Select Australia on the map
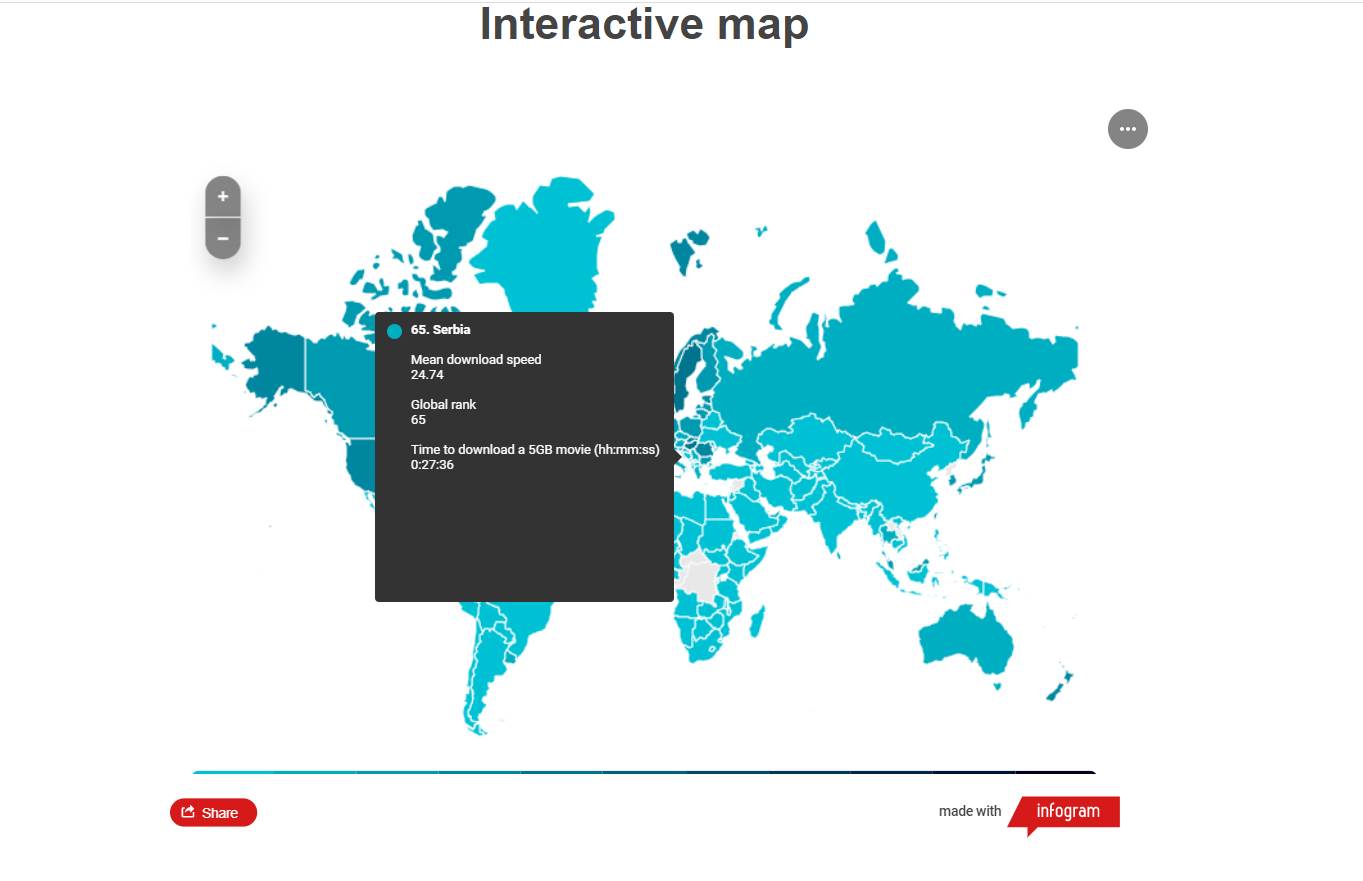This screenshot has height=881, width=1363. point(965,637)
